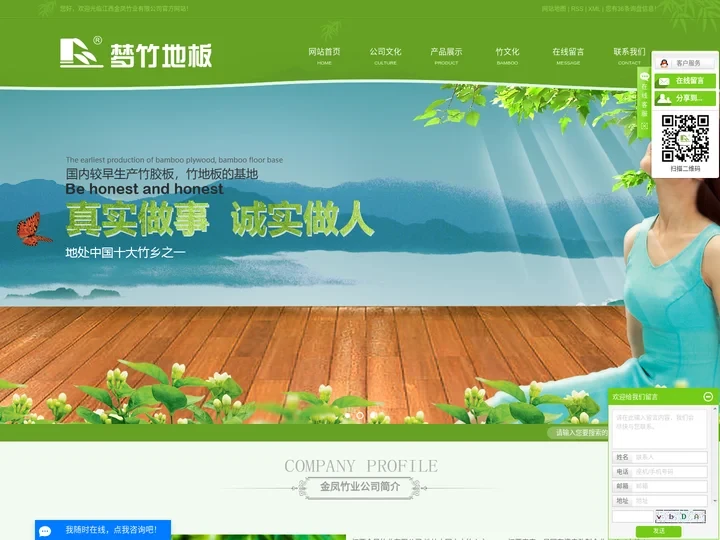Focus the 地址 address input field

tap(669, 501)
